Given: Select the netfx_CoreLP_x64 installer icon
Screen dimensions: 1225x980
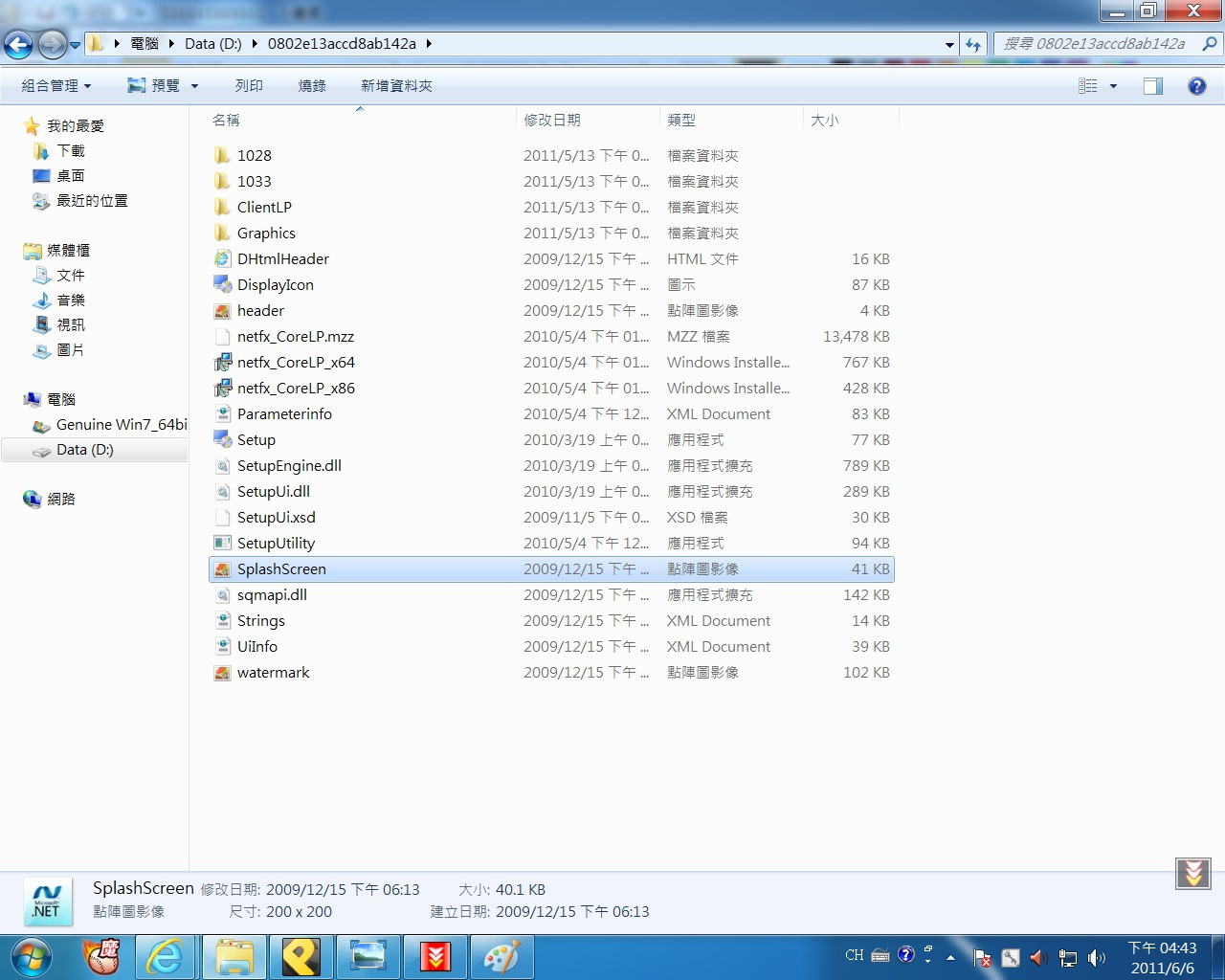Looking at the screenshot, I should point(222,362).
